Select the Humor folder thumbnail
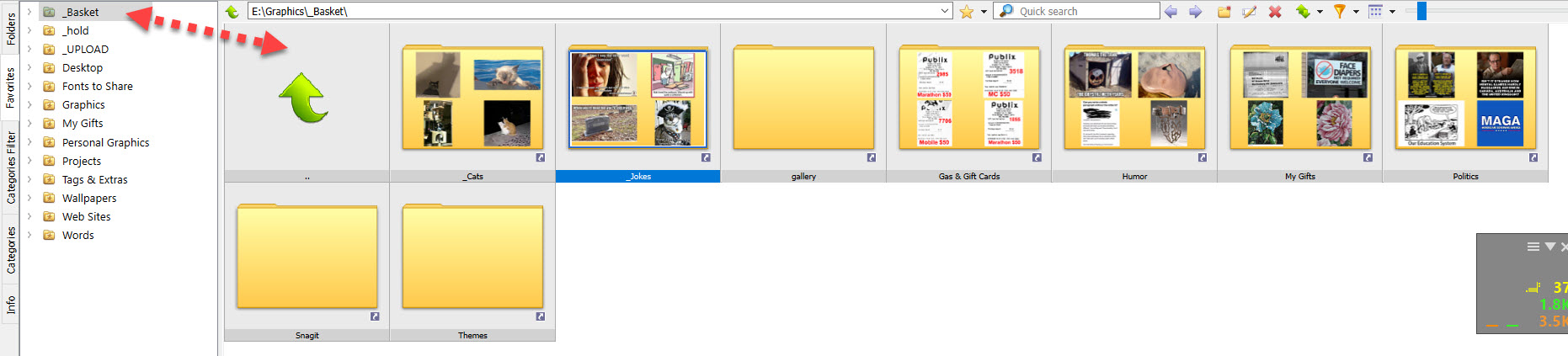 pyautogui.click(x=1134, y=98)
